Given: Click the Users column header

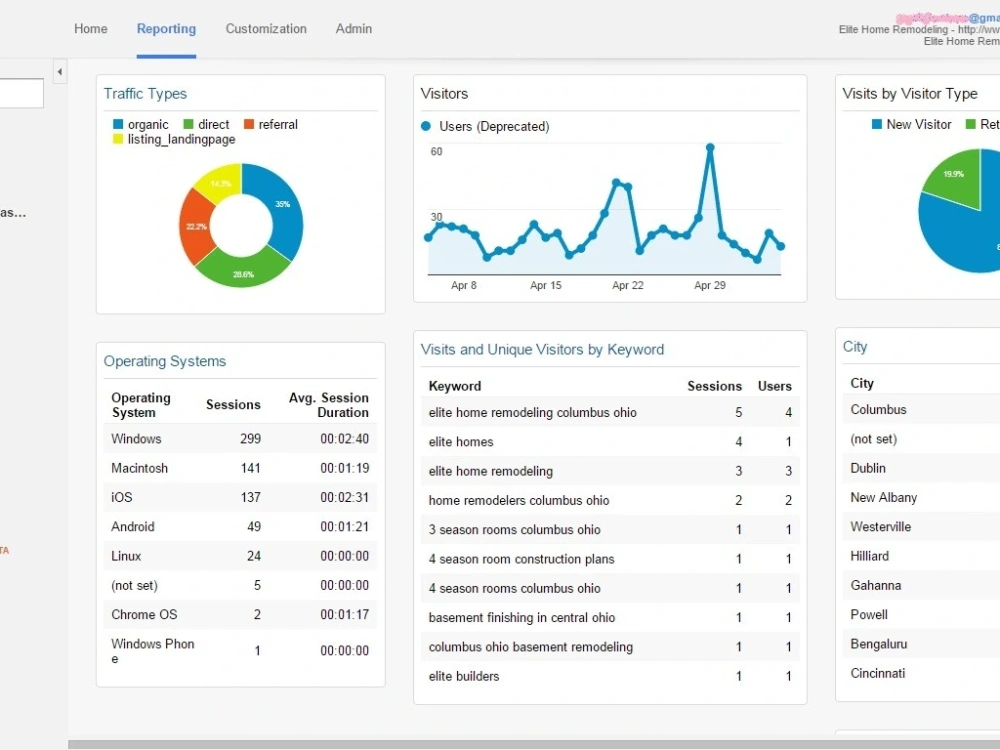Looking at the screenshot, I should tap(775, 386).
